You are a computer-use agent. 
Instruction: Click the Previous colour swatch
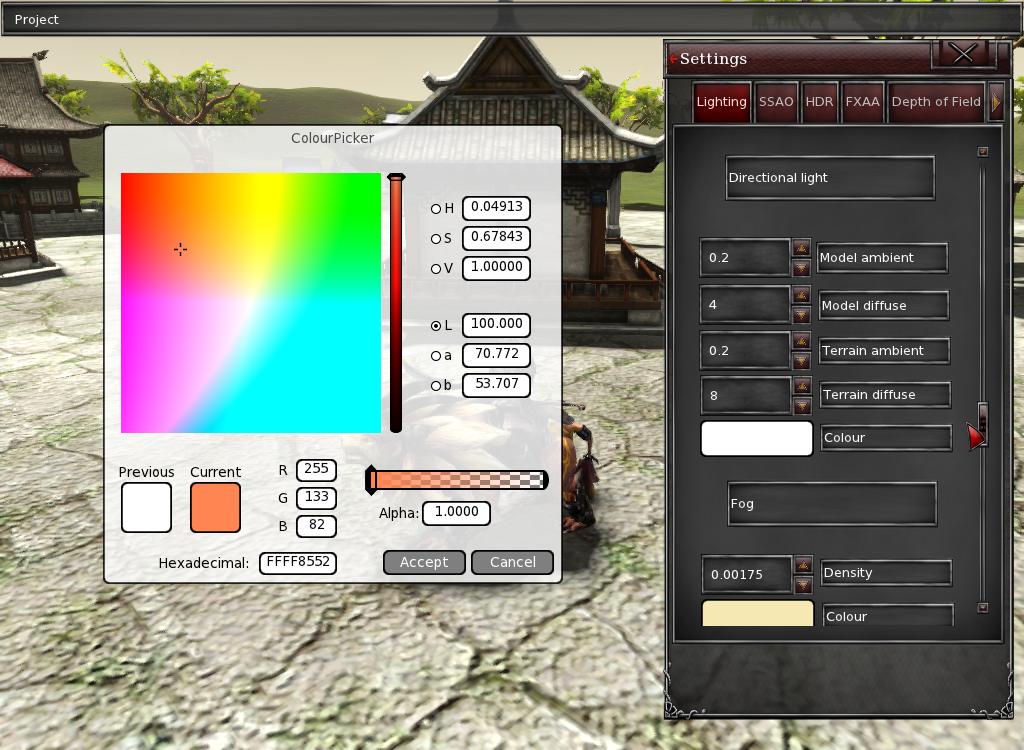[146, 508]
